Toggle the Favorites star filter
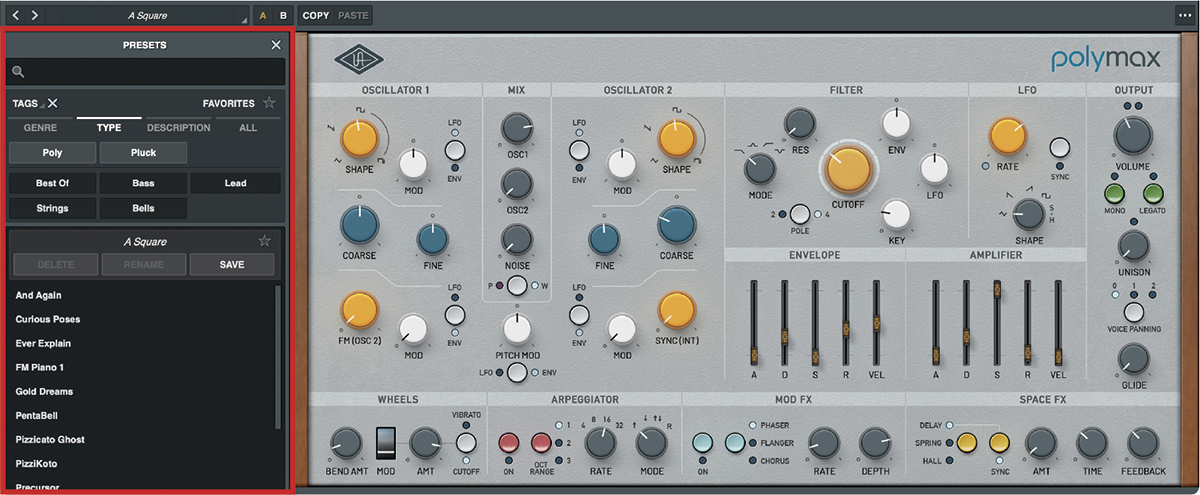 [268, 103]
